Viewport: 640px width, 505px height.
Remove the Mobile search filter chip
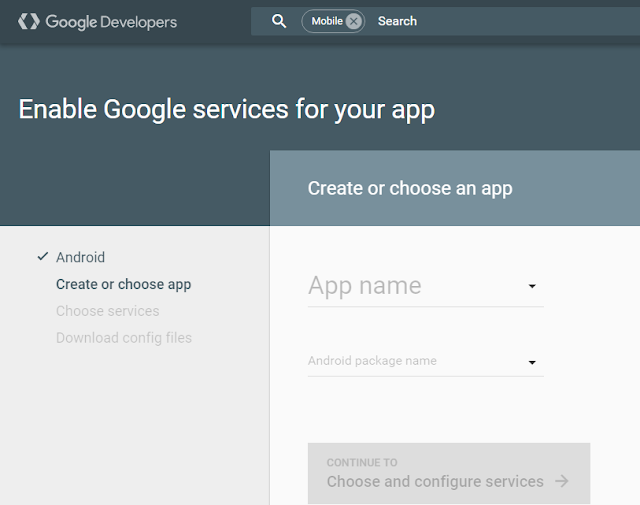coord(354,21)
